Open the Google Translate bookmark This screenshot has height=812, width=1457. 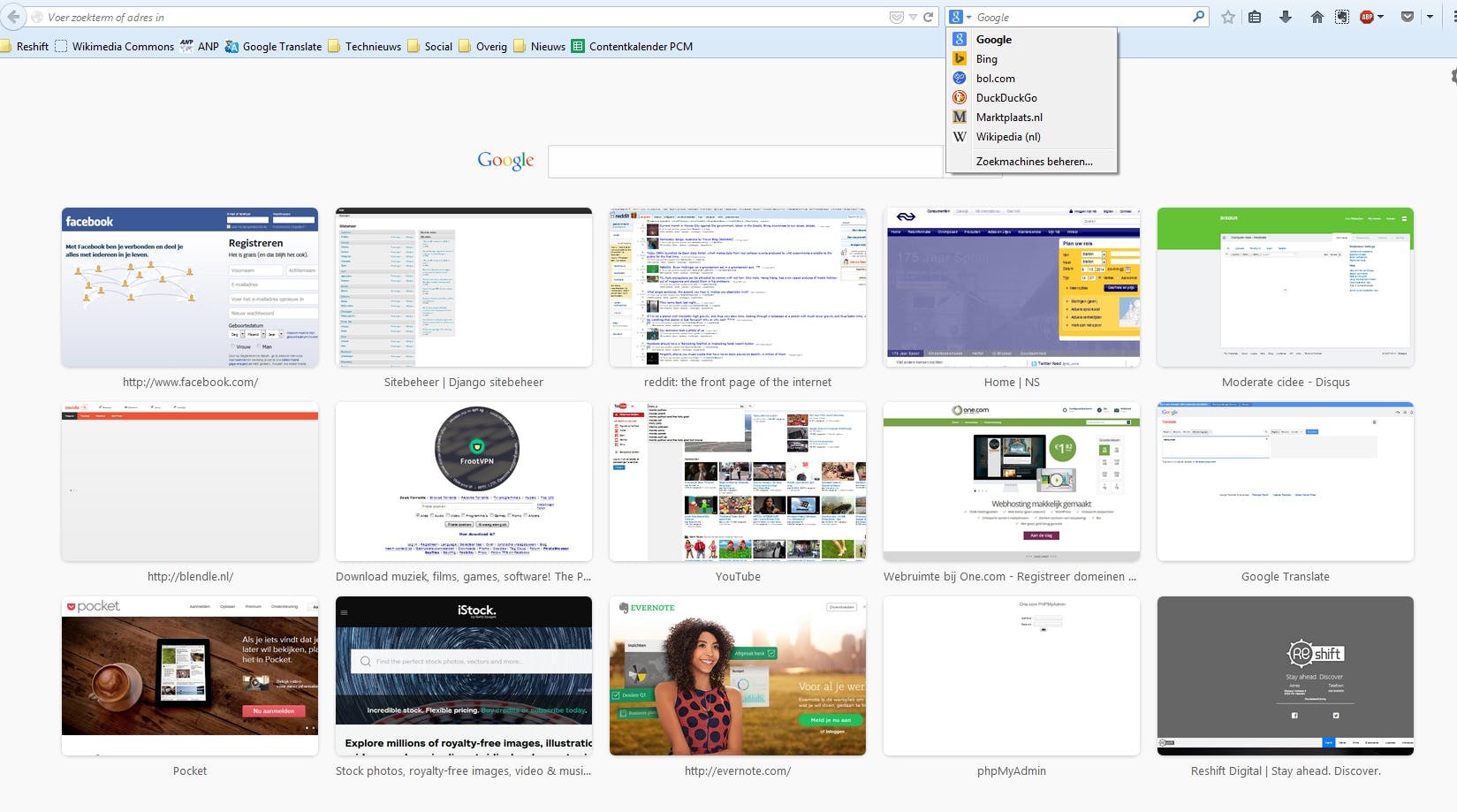[273, 47]
